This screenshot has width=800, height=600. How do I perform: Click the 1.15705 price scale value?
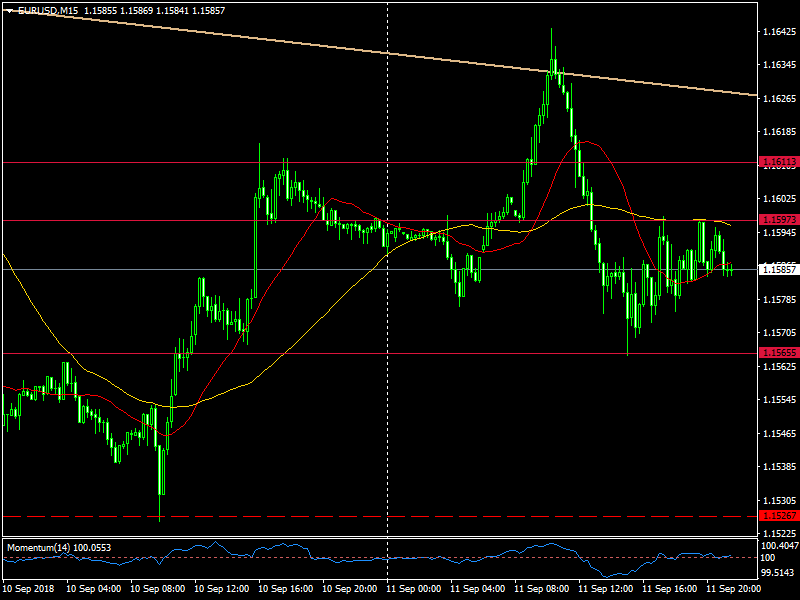pyautogui.click(x=778, y=333)
